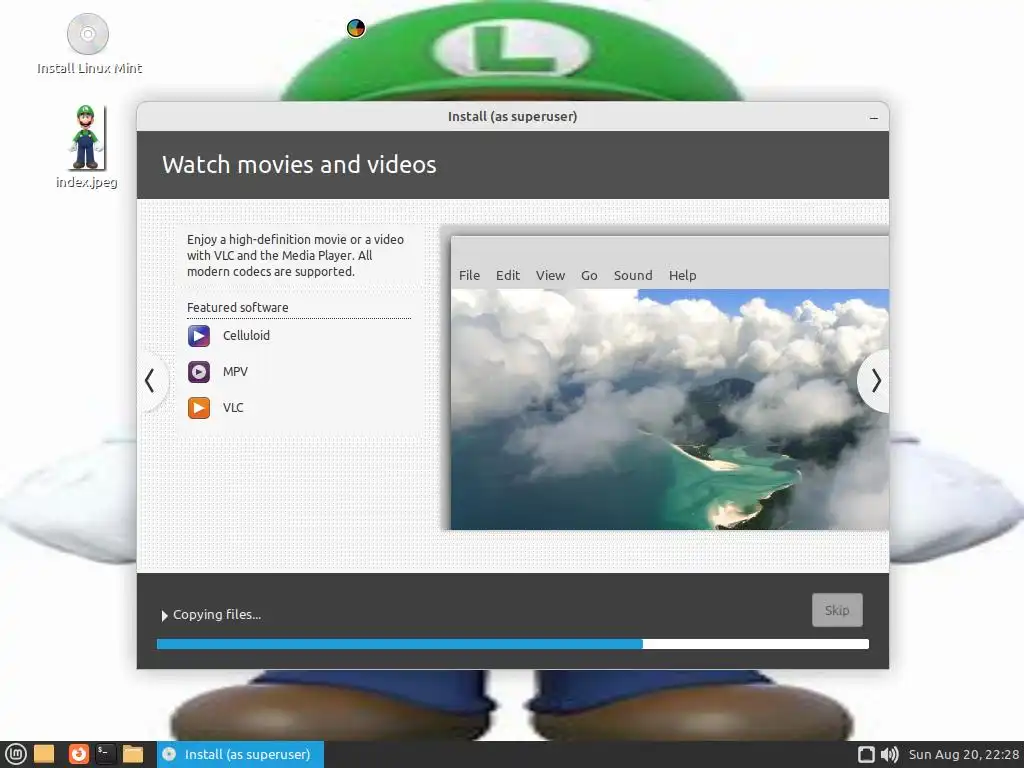Click the Featured software heading
The image size is (1024, 768).
(238, 307)
